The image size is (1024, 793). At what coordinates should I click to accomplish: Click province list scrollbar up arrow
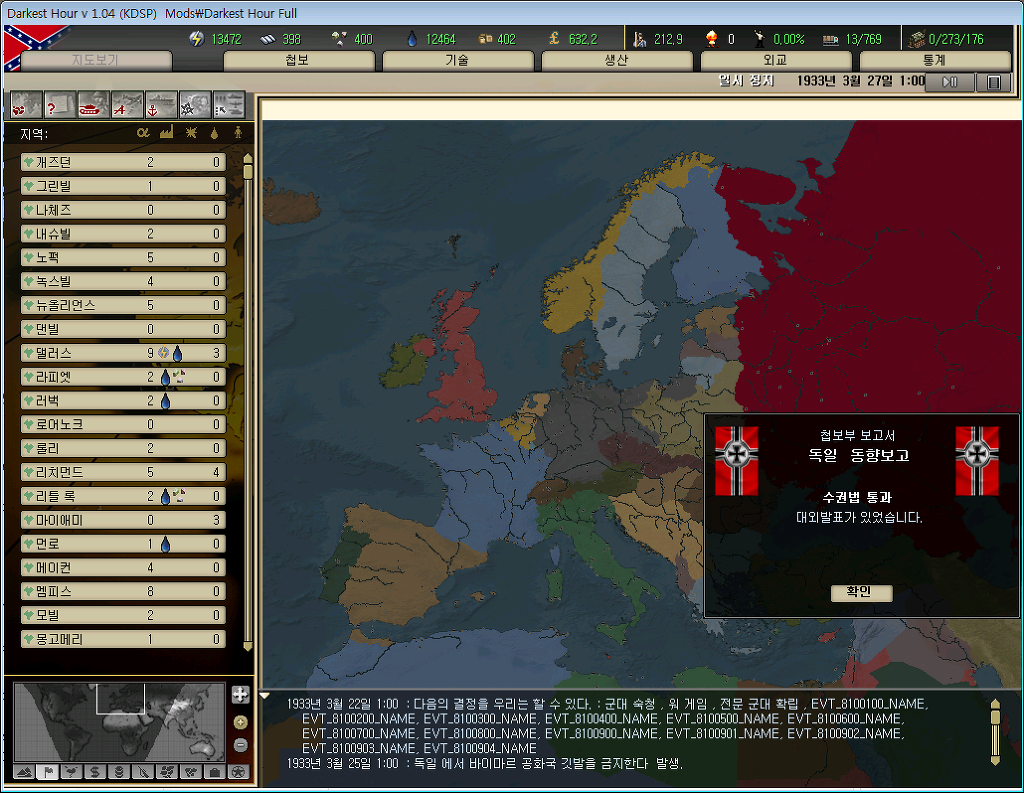248,158
